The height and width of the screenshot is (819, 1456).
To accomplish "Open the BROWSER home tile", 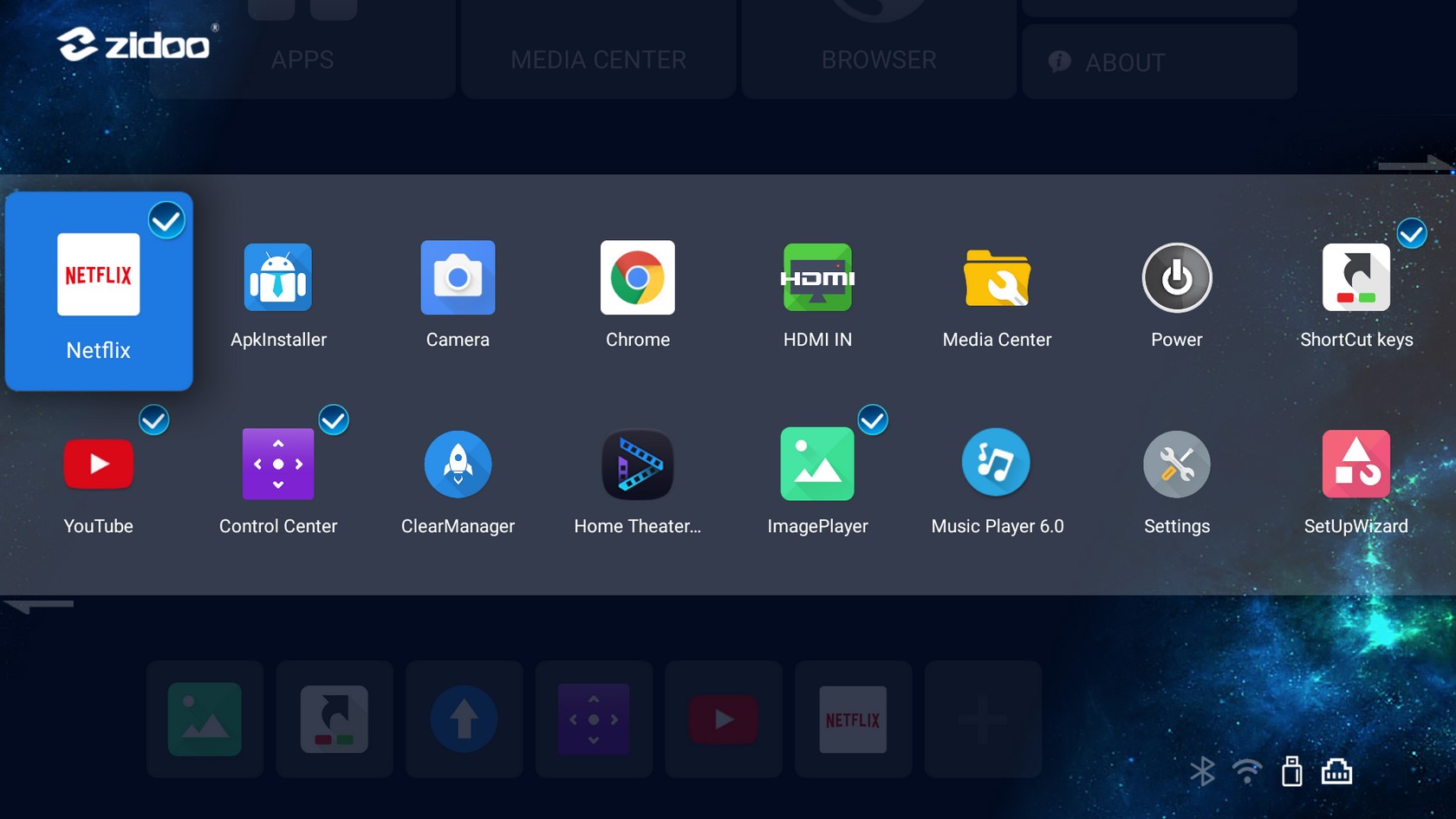I will [879, 49].
